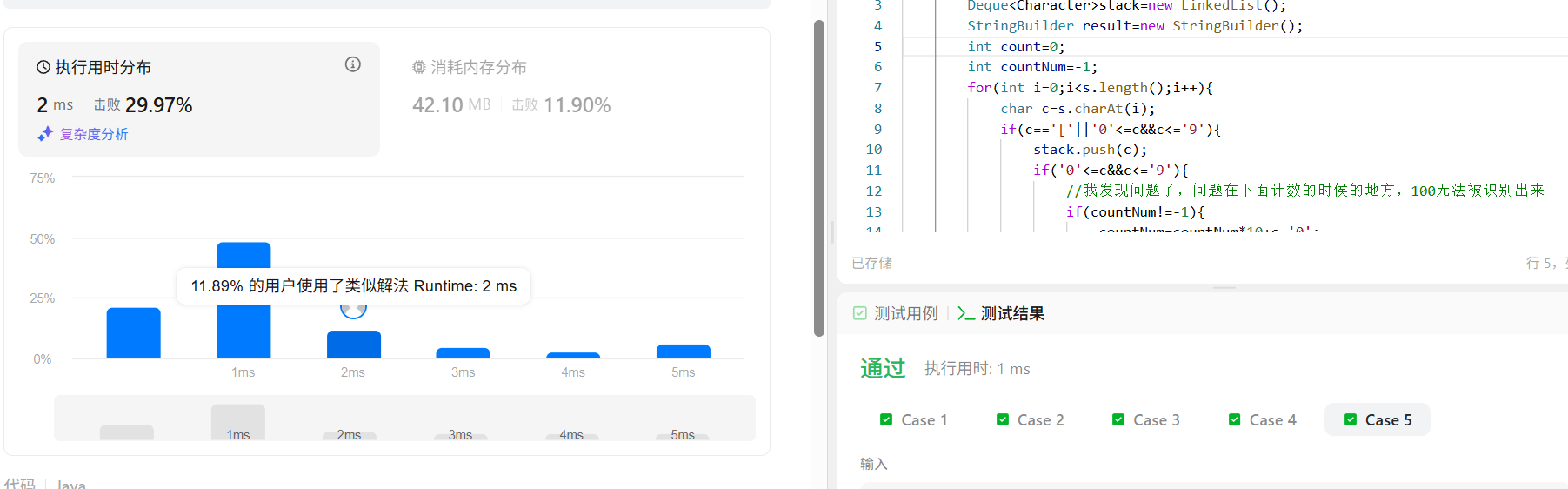The width and height of the screenshot is (1568, 489).
Task: Click the sparkle icon beside 复杂度分析
Action: pyautogui.click(x=45, y=134)
